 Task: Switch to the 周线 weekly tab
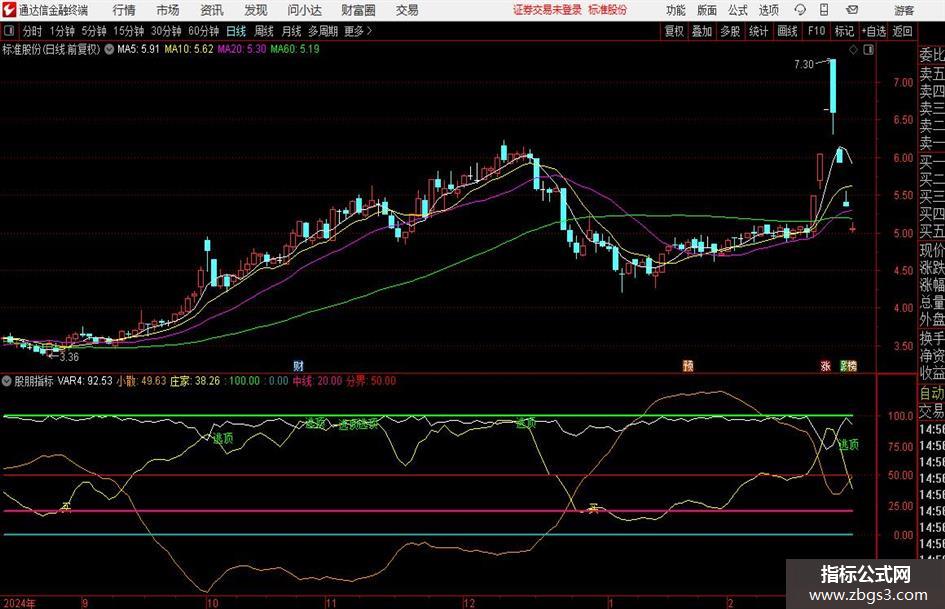point(264,31)
